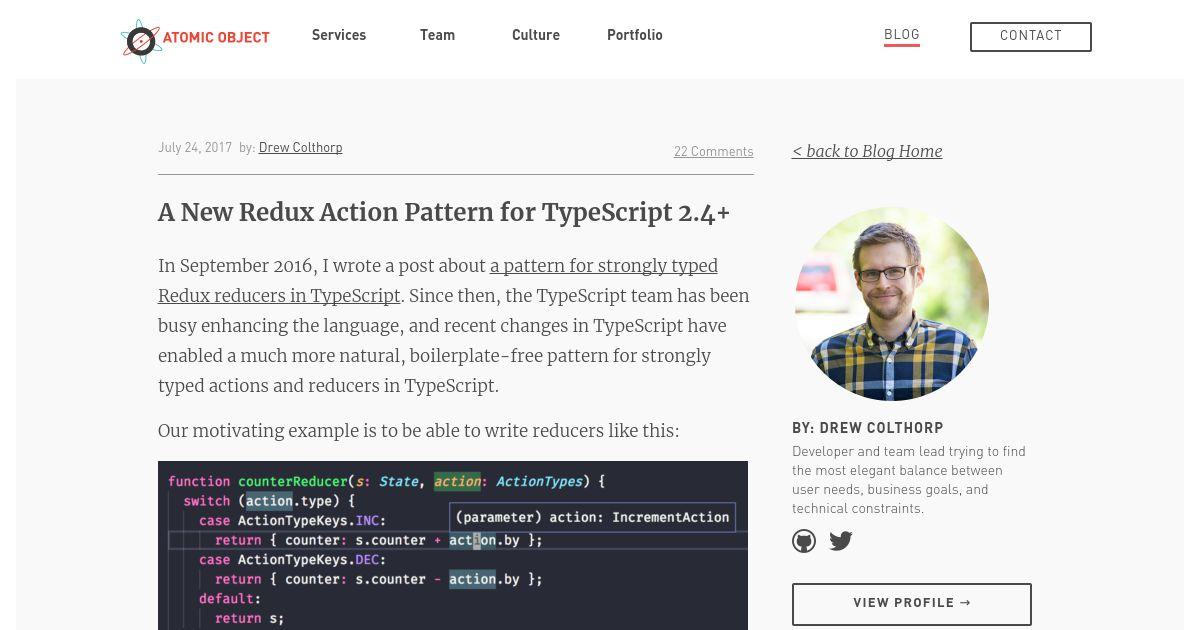
Task: Click the counterReducer code screenshot
Action: (x=453, y=546)
